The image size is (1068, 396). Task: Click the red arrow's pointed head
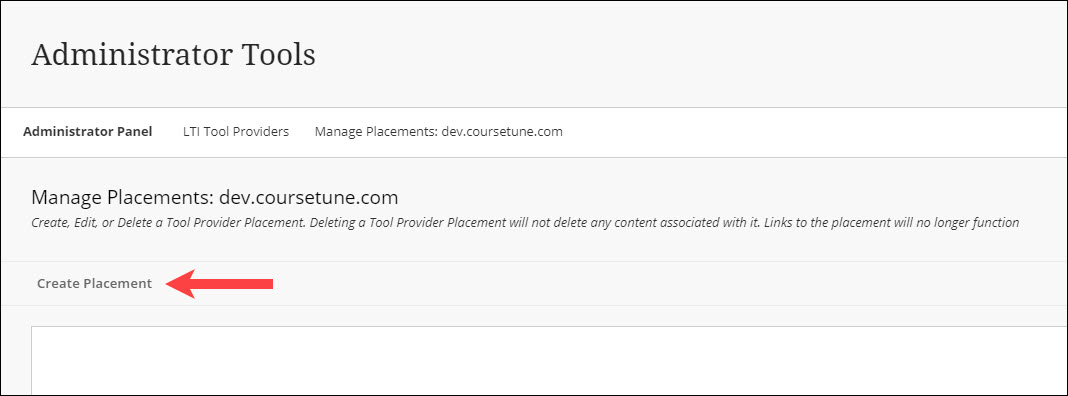point(180,284)
